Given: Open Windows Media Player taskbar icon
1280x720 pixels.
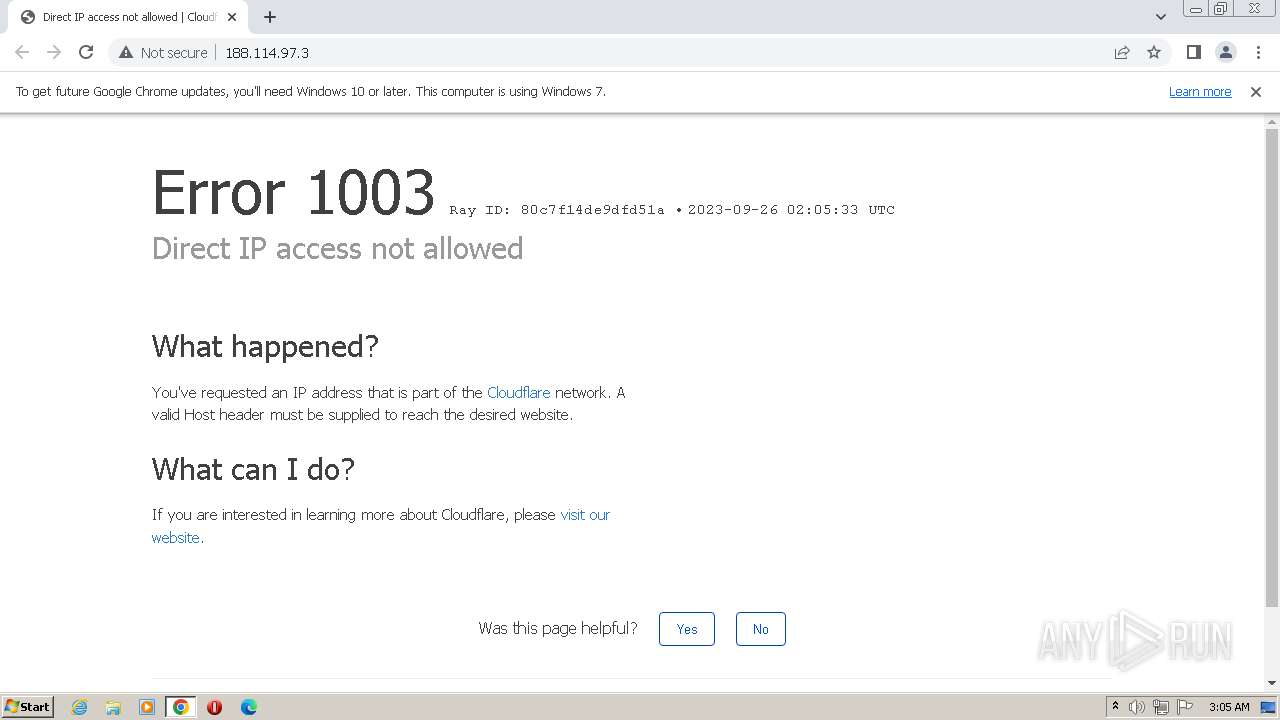Looking at the screenshot, I should [147, 707].
